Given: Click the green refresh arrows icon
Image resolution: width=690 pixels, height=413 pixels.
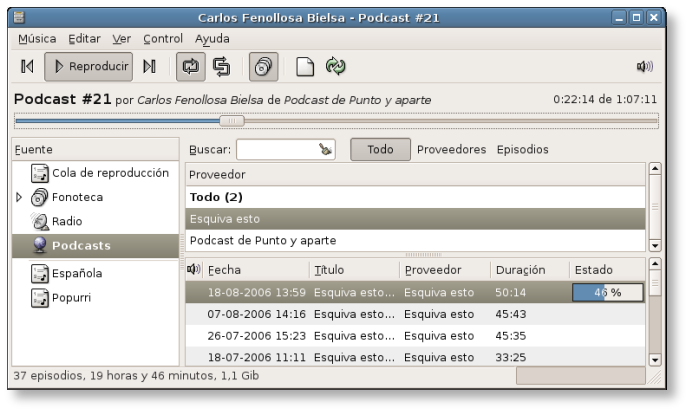Looking at the screenshot, I should click(x=336, y=67).
